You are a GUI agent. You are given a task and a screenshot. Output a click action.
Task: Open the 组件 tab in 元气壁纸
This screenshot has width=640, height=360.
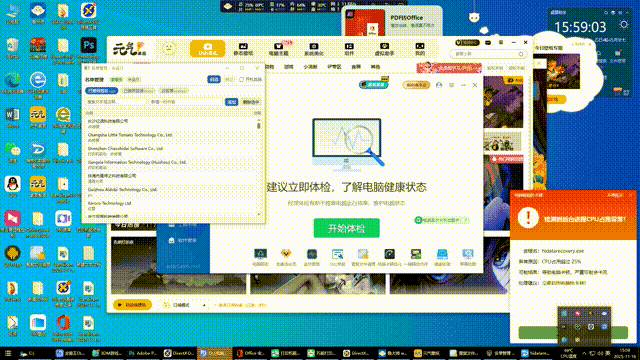click(x=349, y=49)
